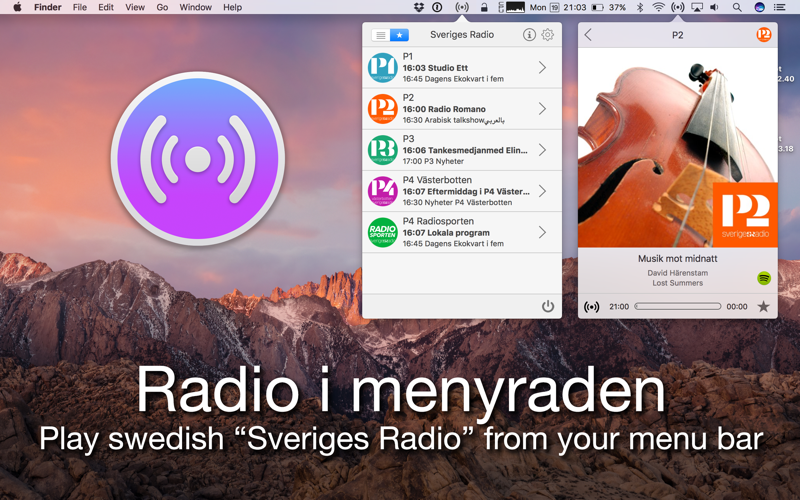Viewport: 800px width, 500px height.
Task: Click the P4 Västerbotten channel logo
Action: [x=383, y=191]
